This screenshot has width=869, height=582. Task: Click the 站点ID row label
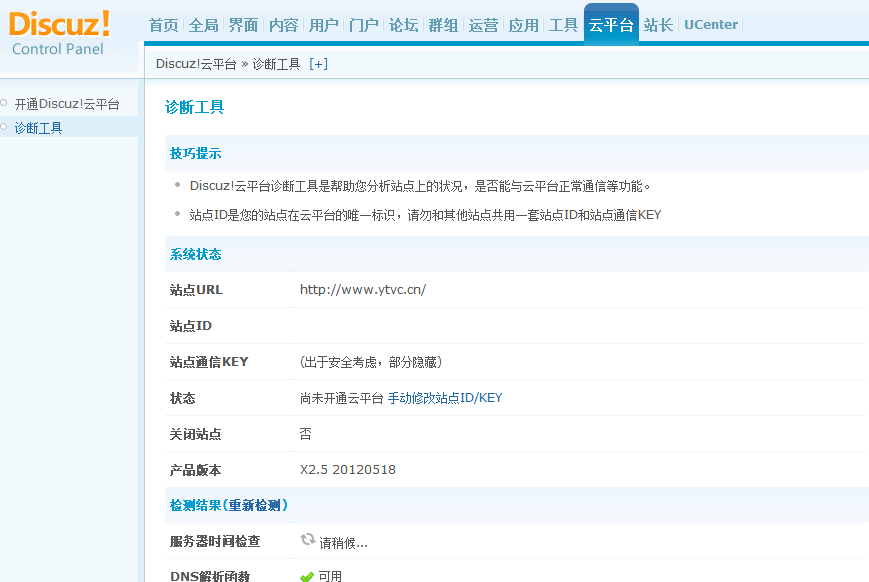[191, 326]
